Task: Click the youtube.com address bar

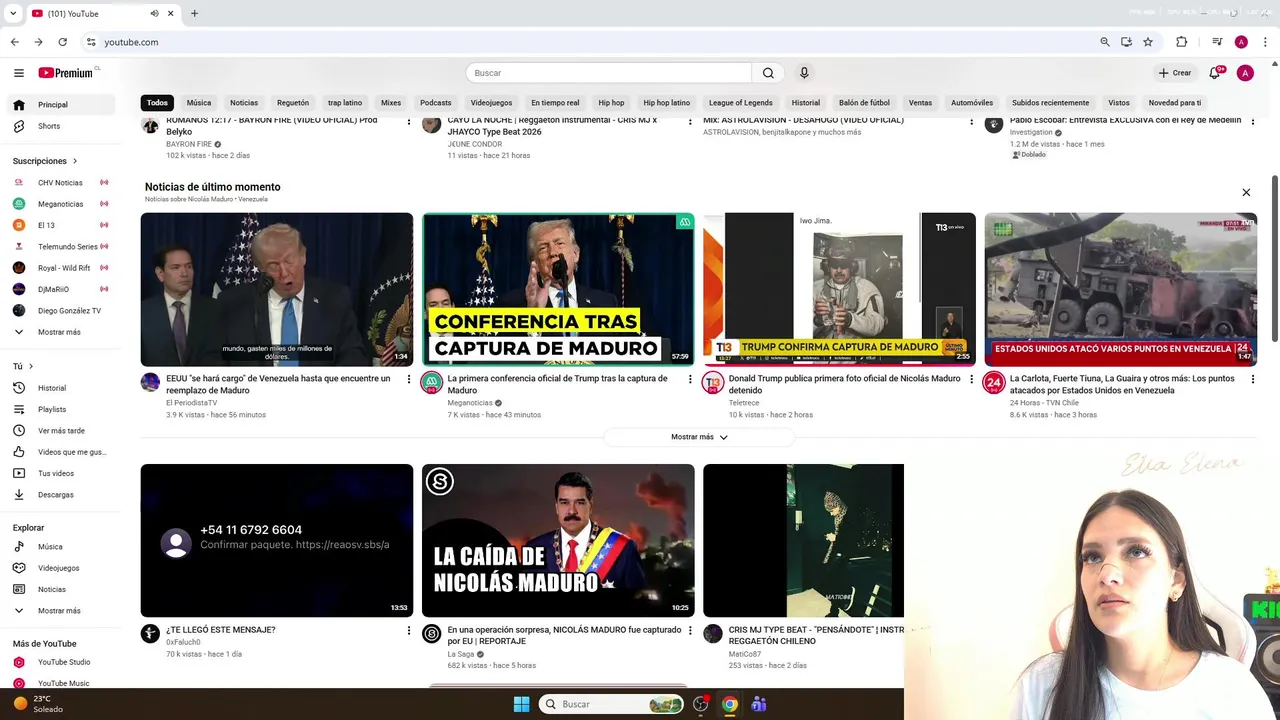Action: click(x=590, y=42)
